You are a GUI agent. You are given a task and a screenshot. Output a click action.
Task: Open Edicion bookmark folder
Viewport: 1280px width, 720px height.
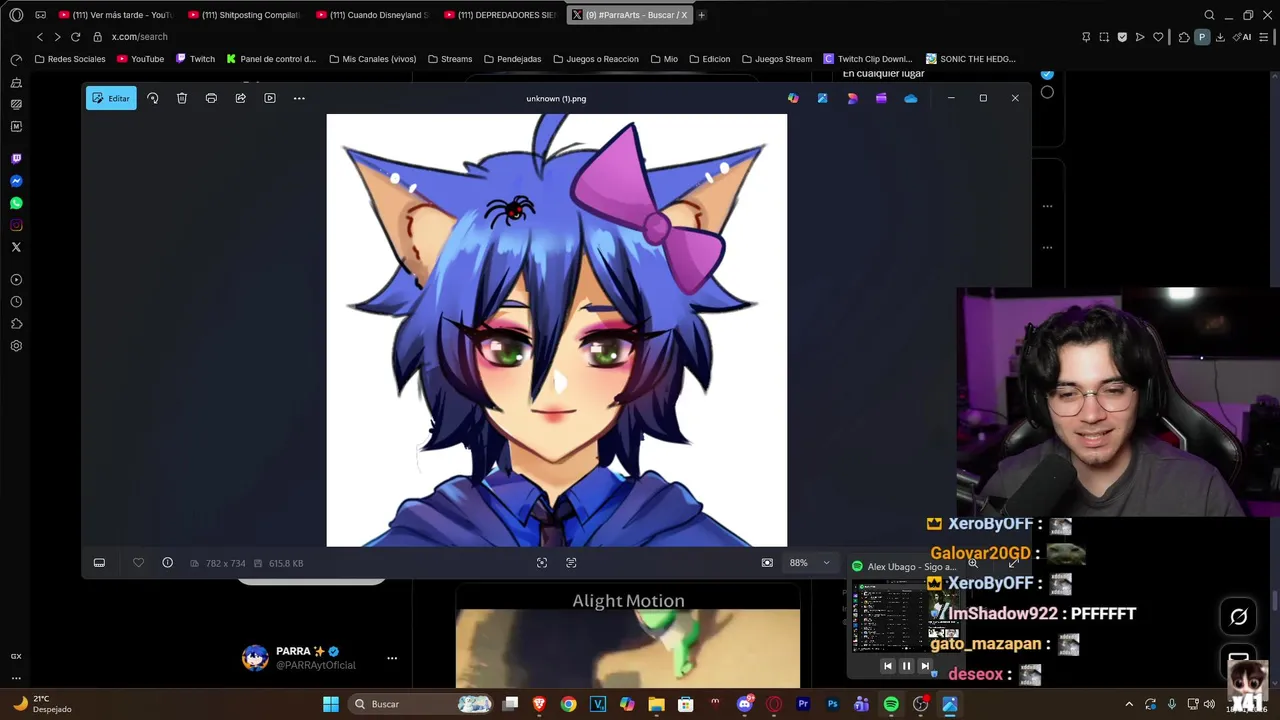pyautogui.click(x=709, y=59)
